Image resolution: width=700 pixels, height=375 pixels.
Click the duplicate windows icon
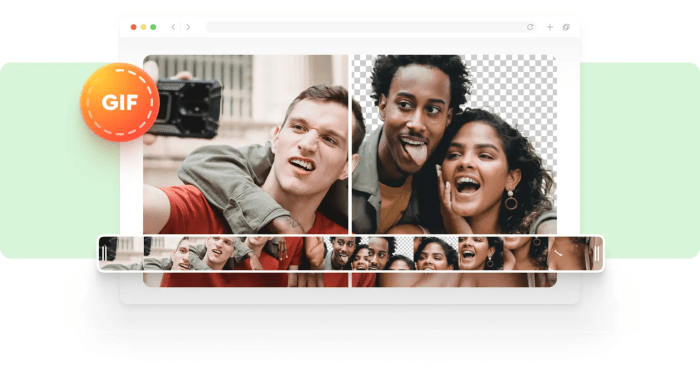click(566, 27)
